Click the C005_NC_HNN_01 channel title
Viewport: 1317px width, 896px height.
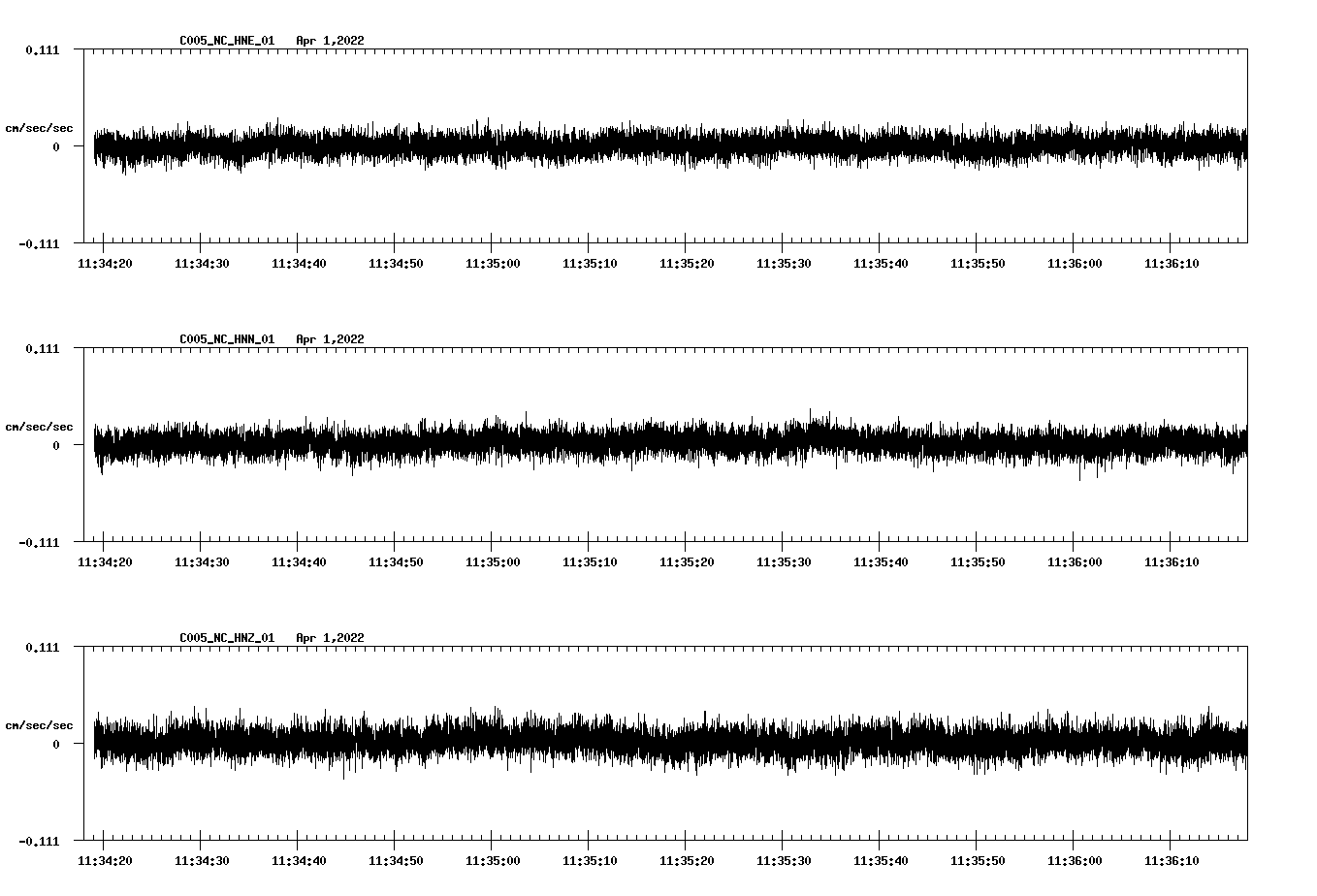(x=227, y=339)
